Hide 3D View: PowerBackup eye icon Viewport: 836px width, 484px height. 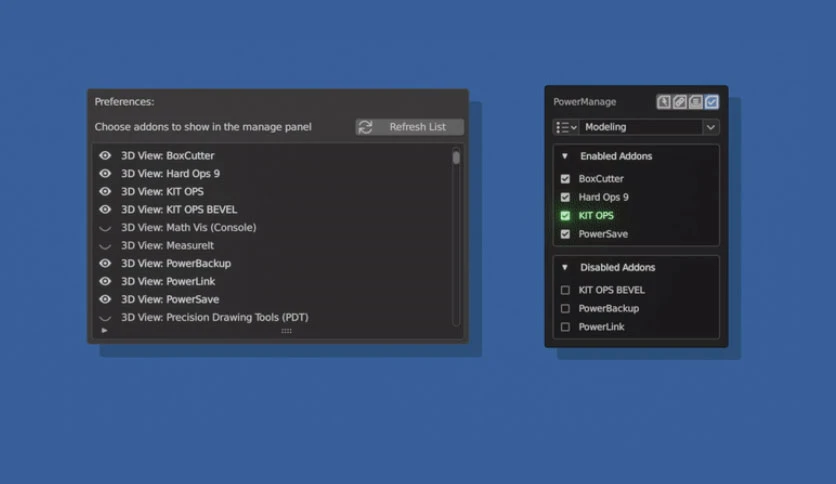[105, 263]
